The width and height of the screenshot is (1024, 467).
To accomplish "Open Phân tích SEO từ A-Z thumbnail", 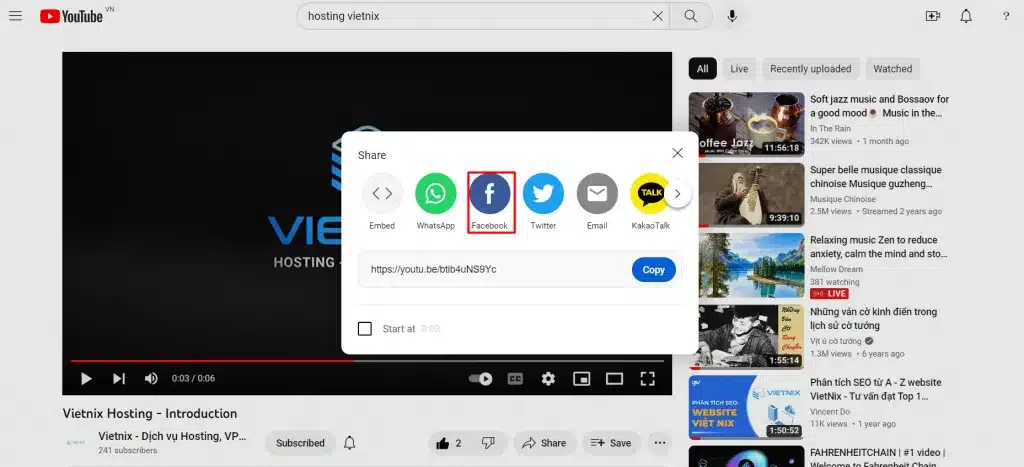I will pos(746,407).
